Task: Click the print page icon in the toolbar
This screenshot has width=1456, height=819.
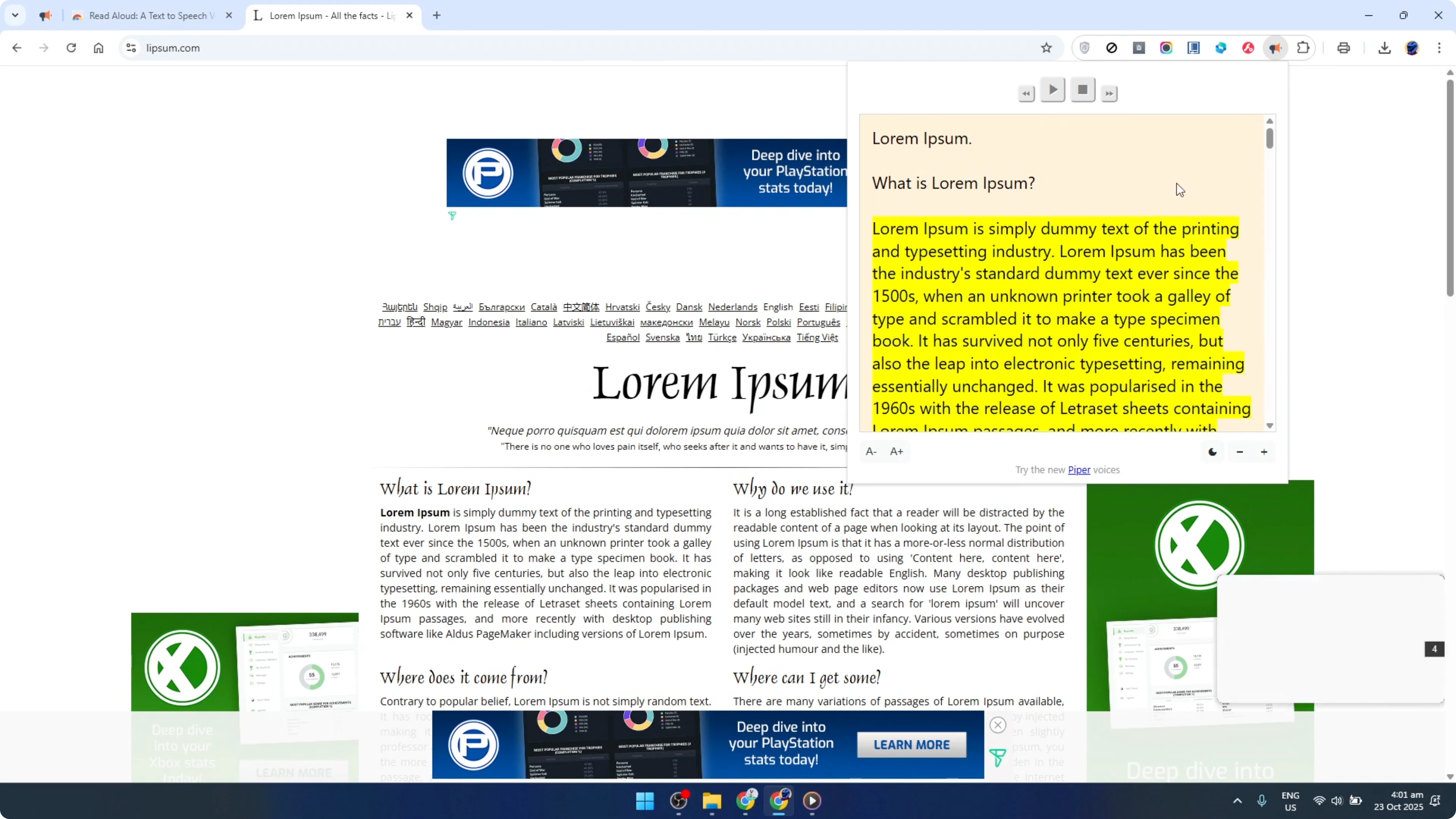Action: click(1344, 48)
